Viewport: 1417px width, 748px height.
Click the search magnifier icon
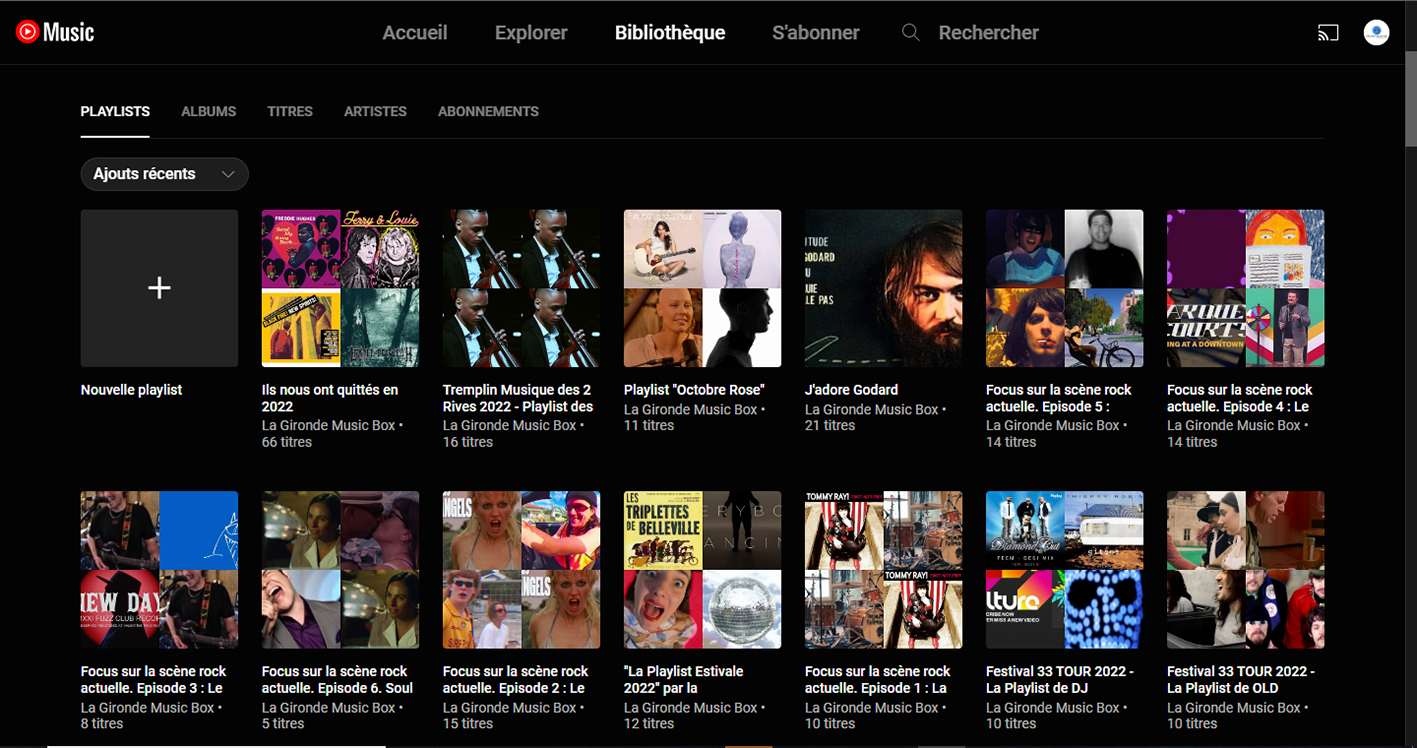910,33
